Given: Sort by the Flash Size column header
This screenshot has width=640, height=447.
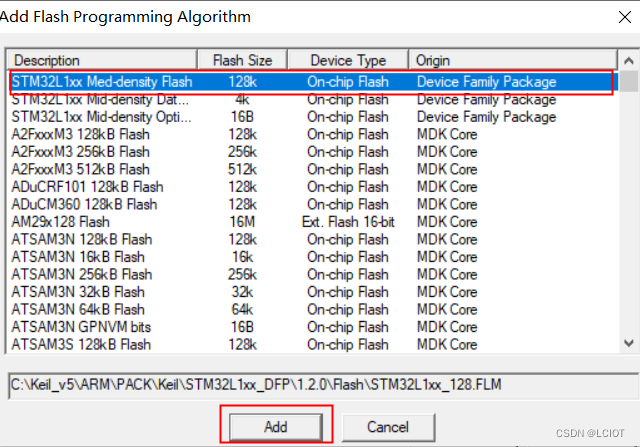Looking at the screenshot, I should point(242,60).
